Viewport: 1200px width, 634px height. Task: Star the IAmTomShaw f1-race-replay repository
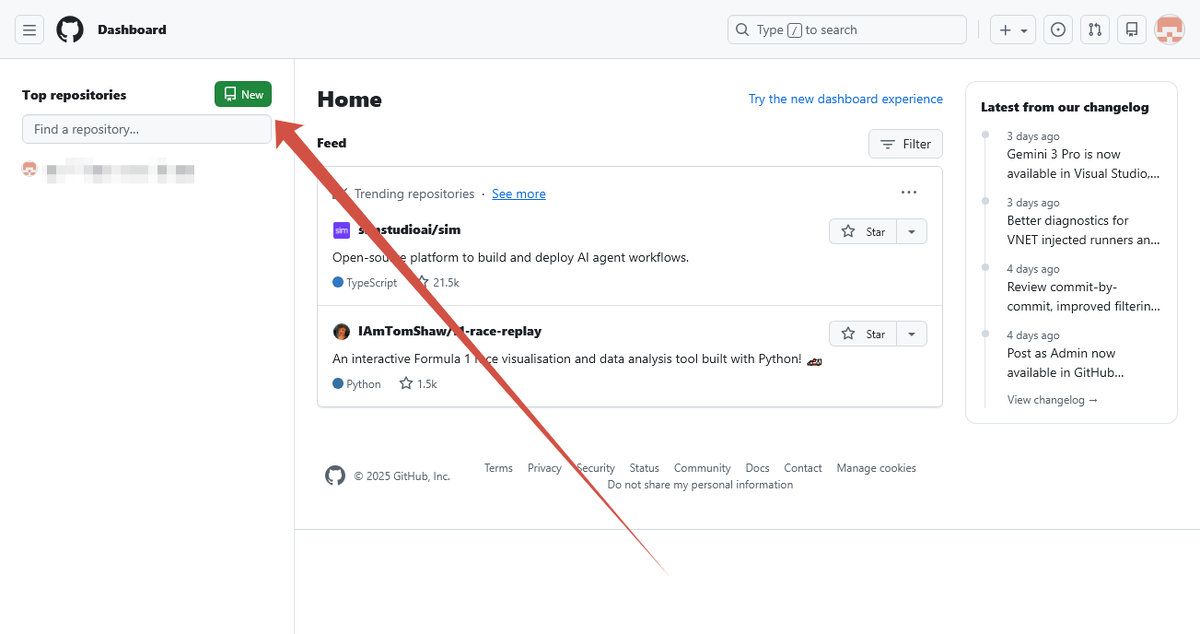click(863, 333)
